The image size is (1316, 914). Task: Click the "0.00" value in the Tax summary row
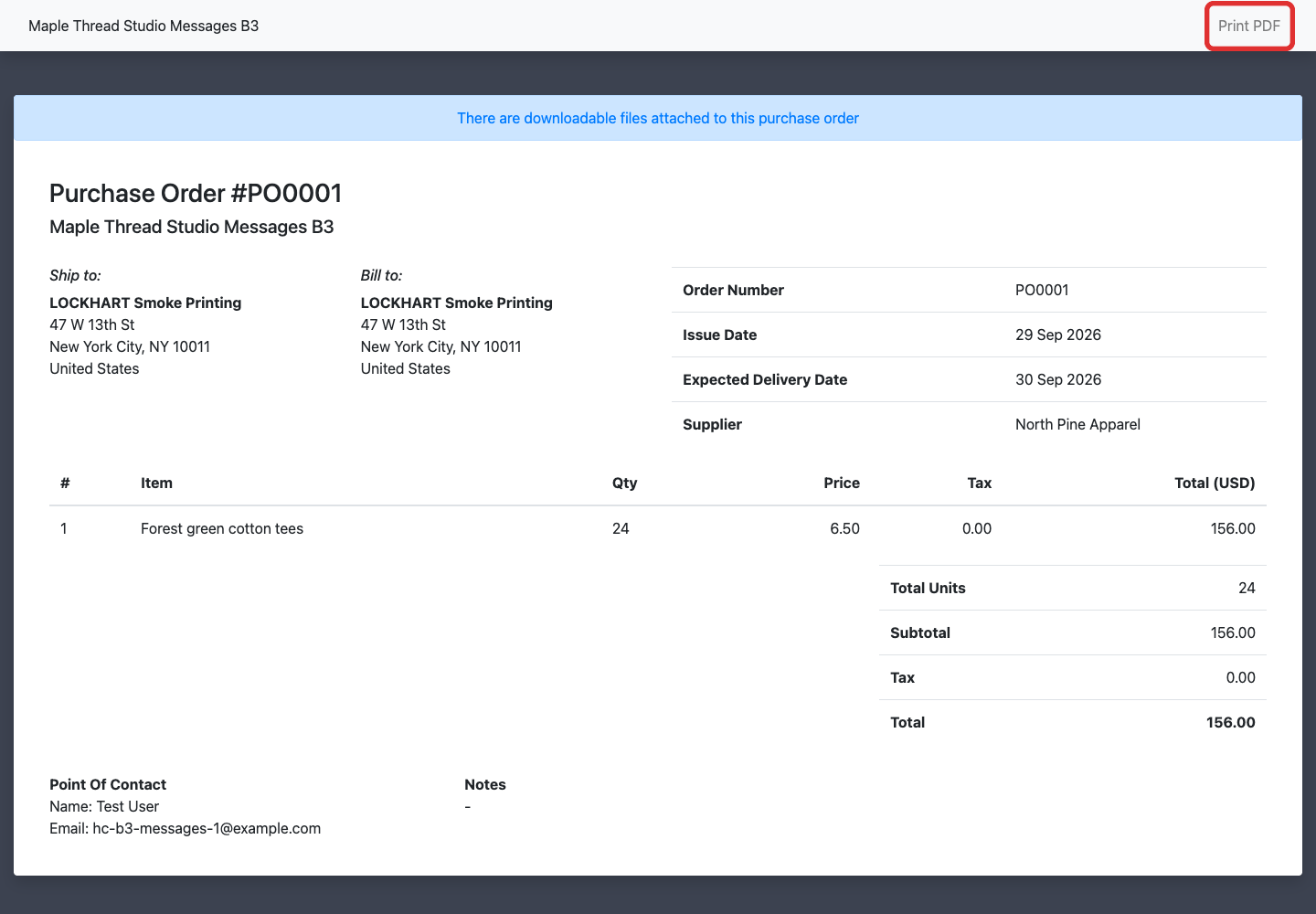1240,677
